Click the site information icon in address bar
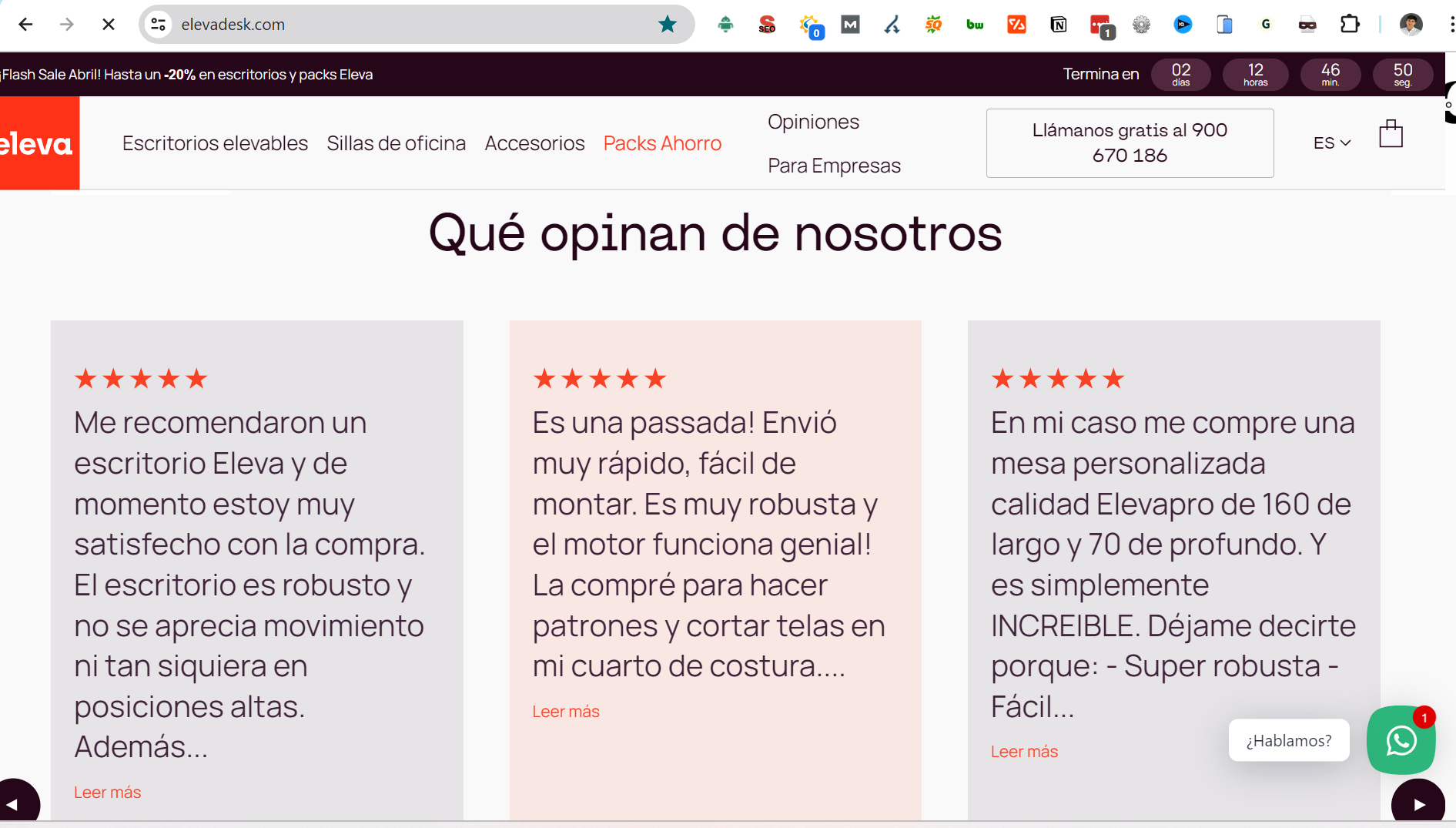 [159, 25]
